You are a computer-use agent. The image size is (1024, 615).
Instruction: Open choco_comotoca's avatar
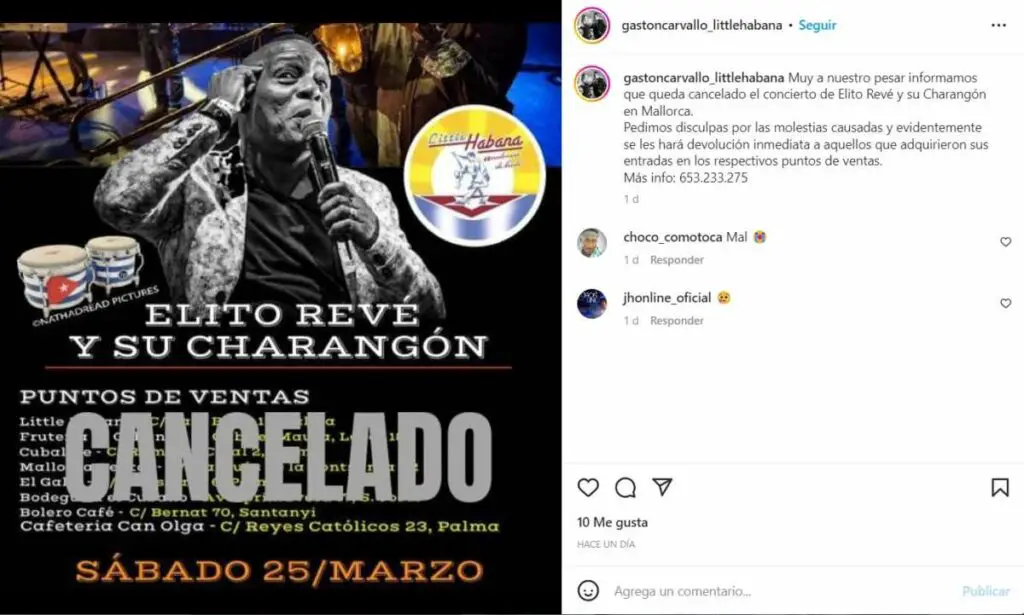click(x=592, y=243)
